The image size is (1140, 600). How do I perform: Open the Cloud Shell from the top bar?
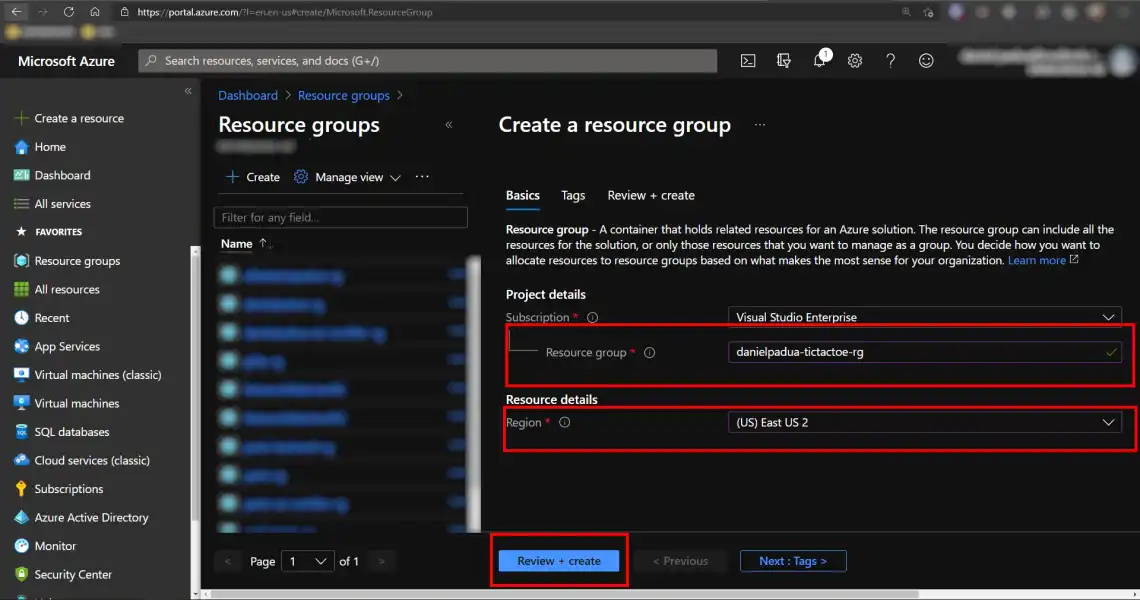(x=748, y=60)
